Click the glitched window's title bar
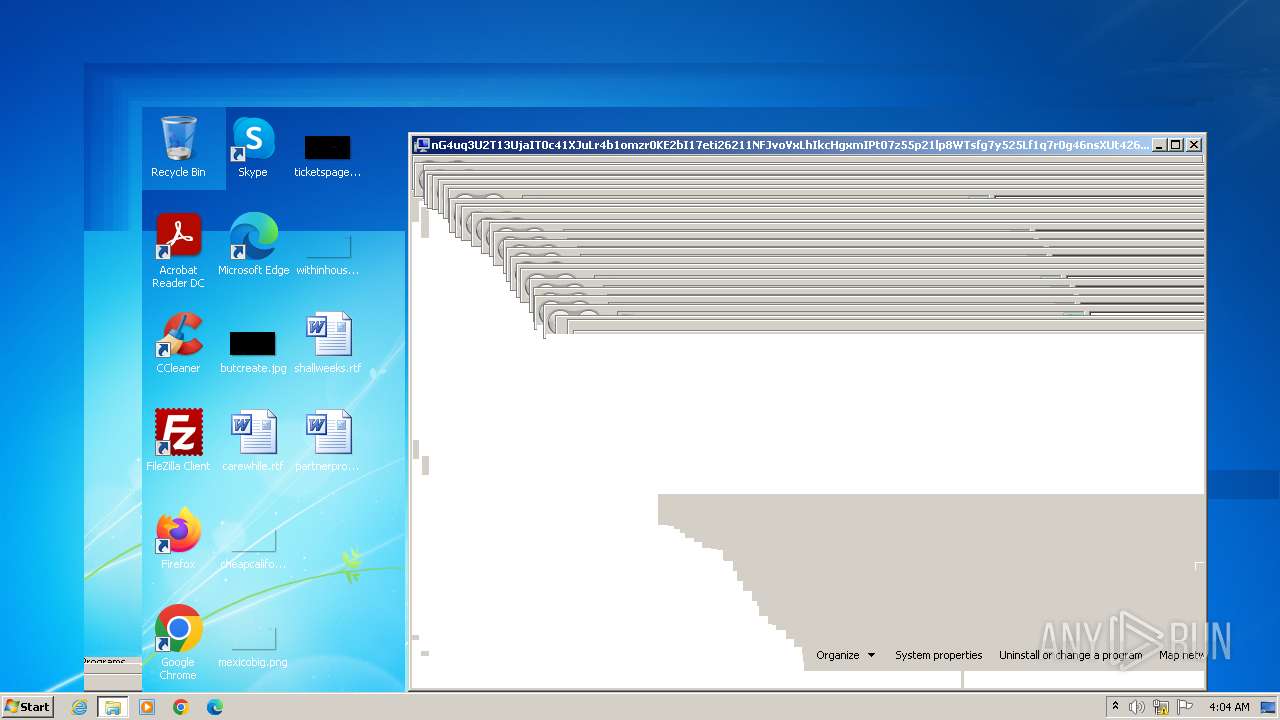The width and height of the screenshot is (1280, 720). pos(781,145)
